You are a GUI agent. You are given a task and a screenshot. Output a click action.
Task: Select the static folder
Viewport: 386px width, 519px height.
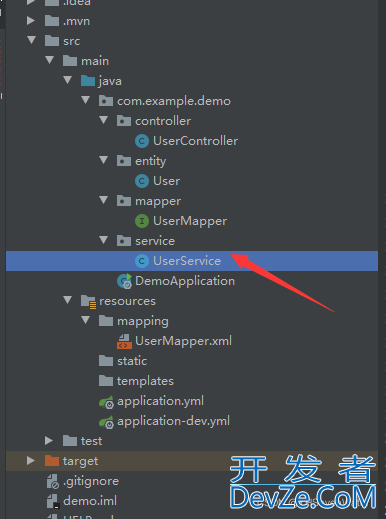point(123,361)
